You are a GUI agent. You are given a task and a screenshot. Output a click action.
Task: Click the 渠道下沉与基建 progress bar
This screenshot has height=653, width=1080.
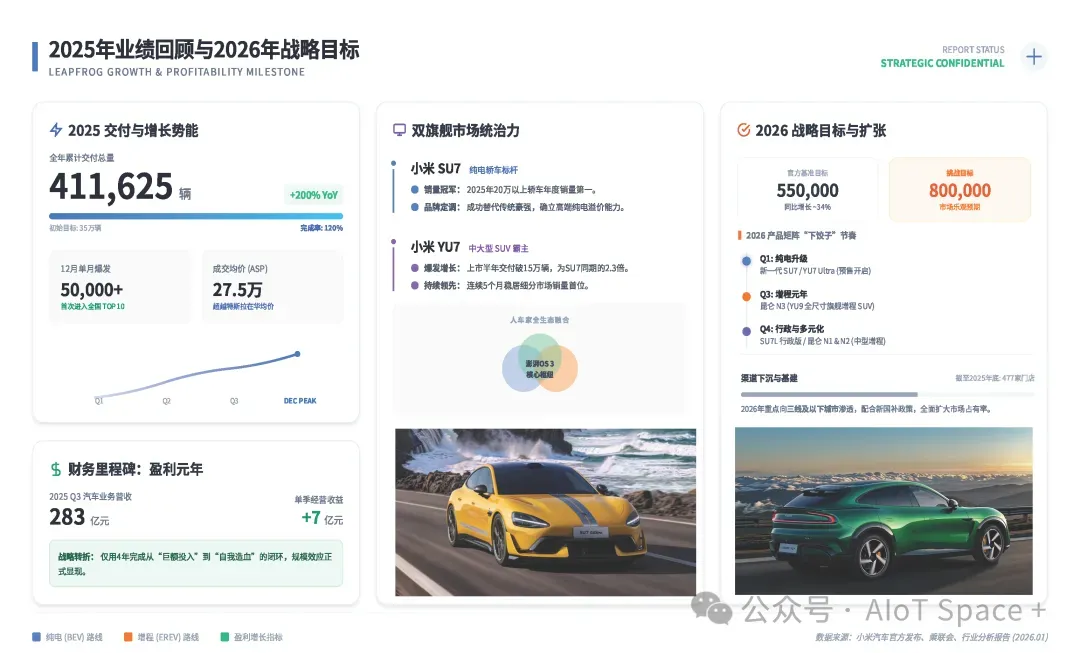(887, 395)
